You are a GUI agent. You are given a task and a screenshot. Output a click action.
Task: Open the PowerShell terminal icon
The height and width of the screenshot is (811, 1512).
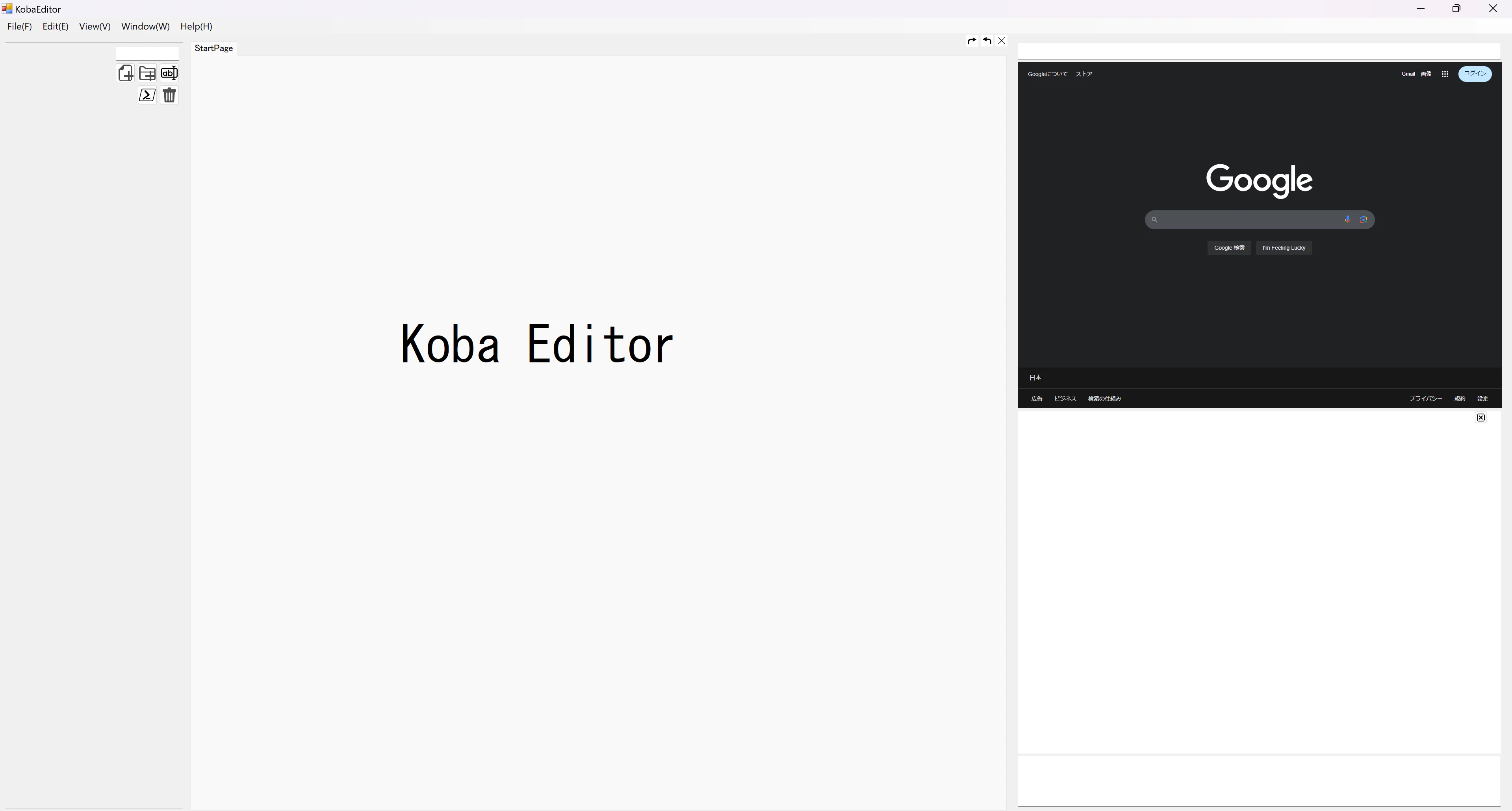(x=147, y=95)
